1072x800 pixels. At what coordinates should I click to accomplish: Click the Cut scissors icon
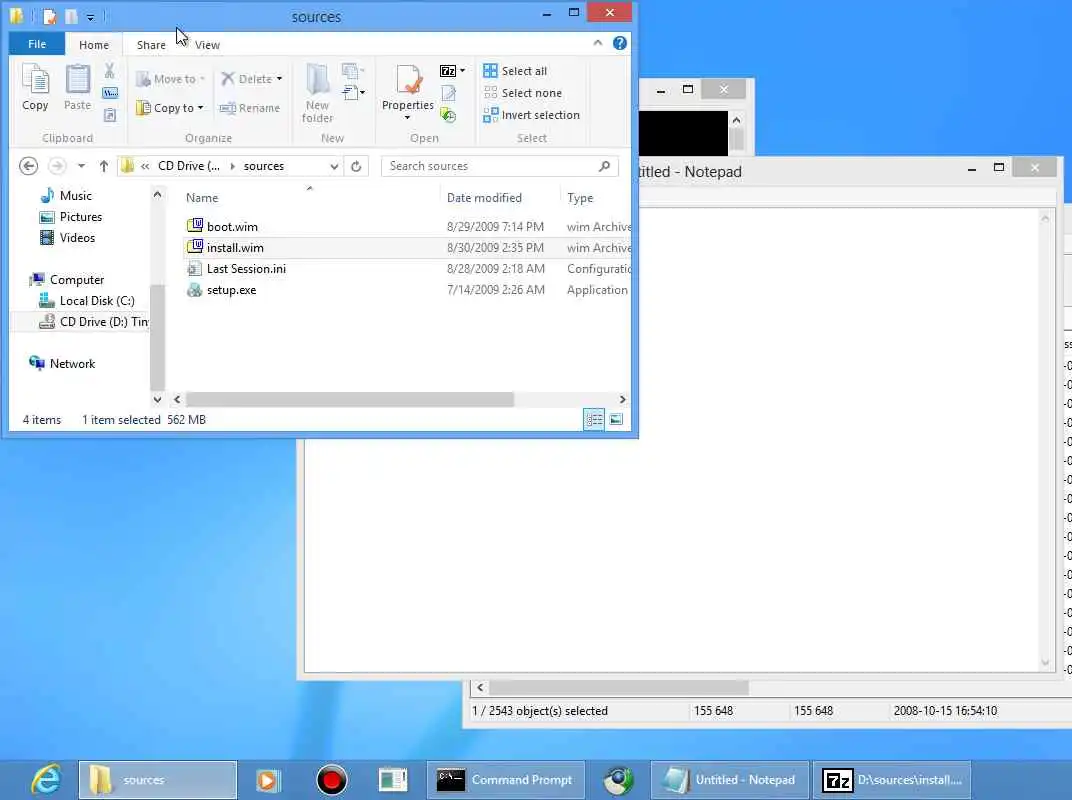(x=109, y=70)
